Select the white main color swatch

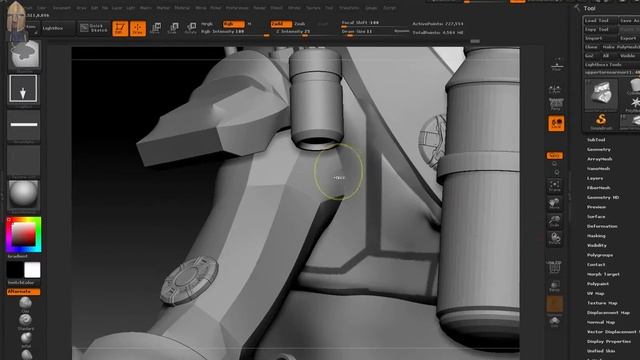tap(32, 270)
